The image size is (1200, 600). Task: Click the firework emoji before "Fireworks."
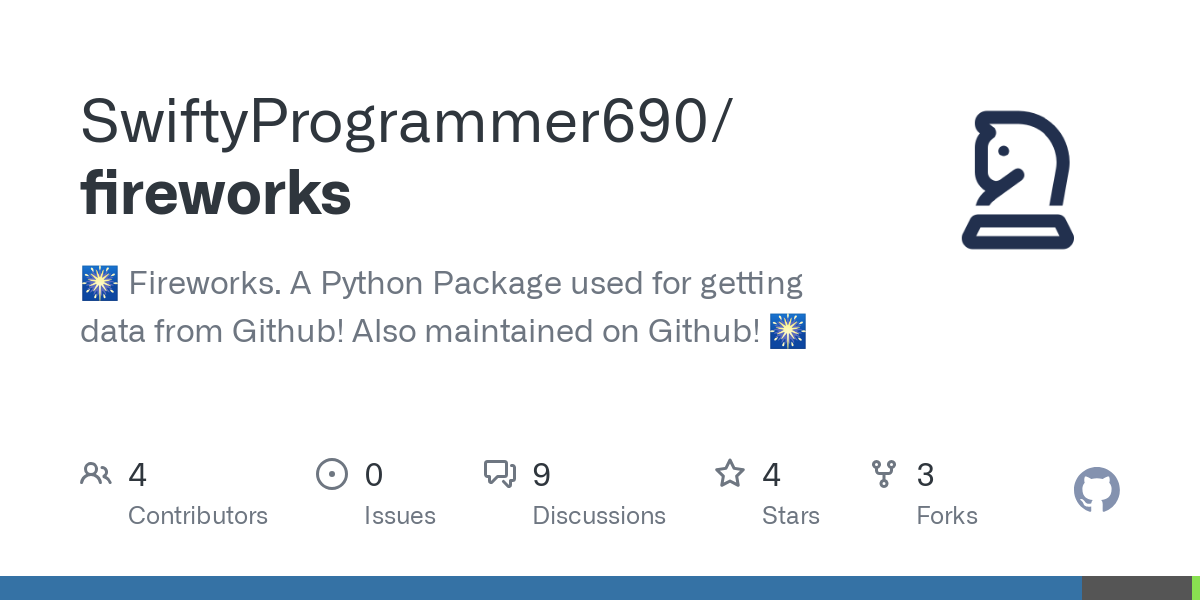(99, 284)
